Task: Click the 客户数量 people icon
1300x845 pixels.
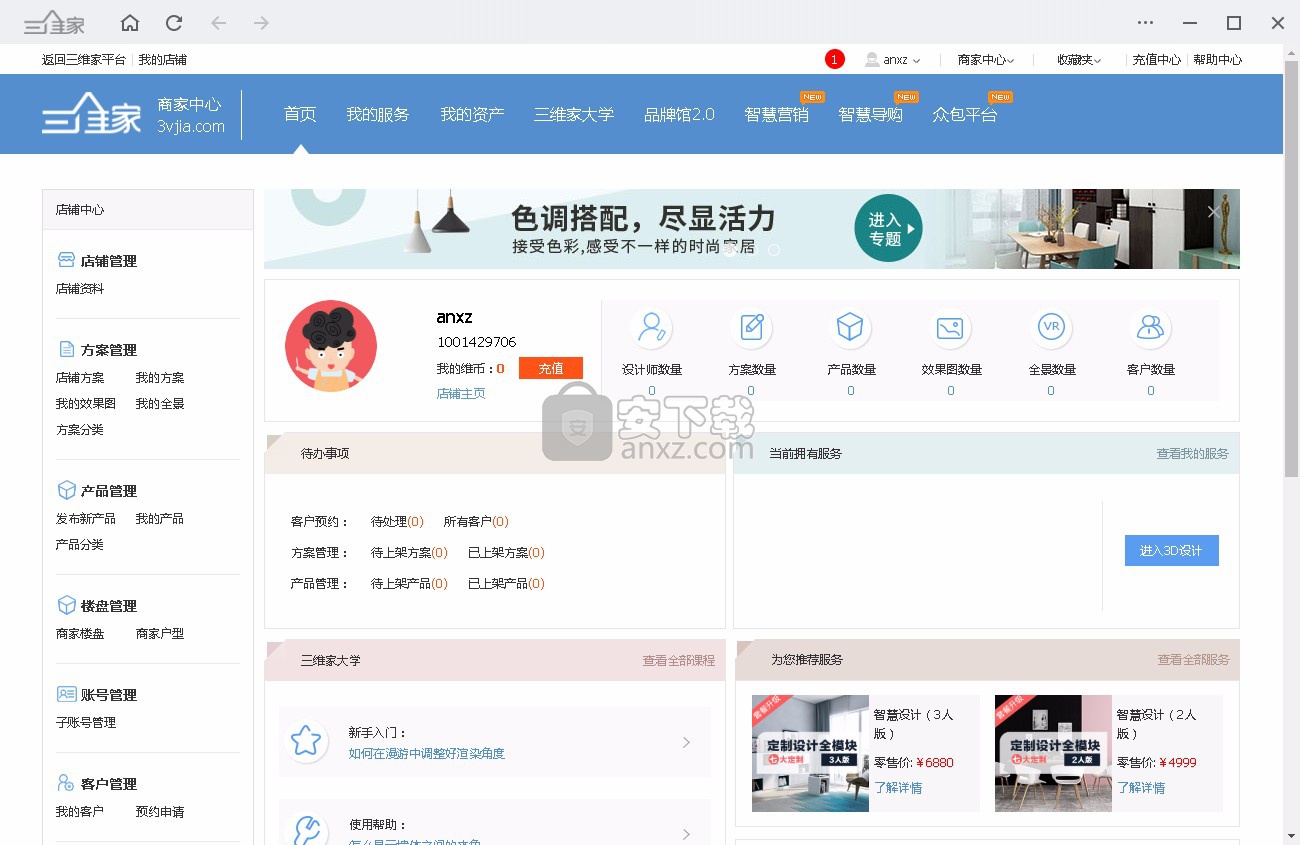Action: 1150,327
